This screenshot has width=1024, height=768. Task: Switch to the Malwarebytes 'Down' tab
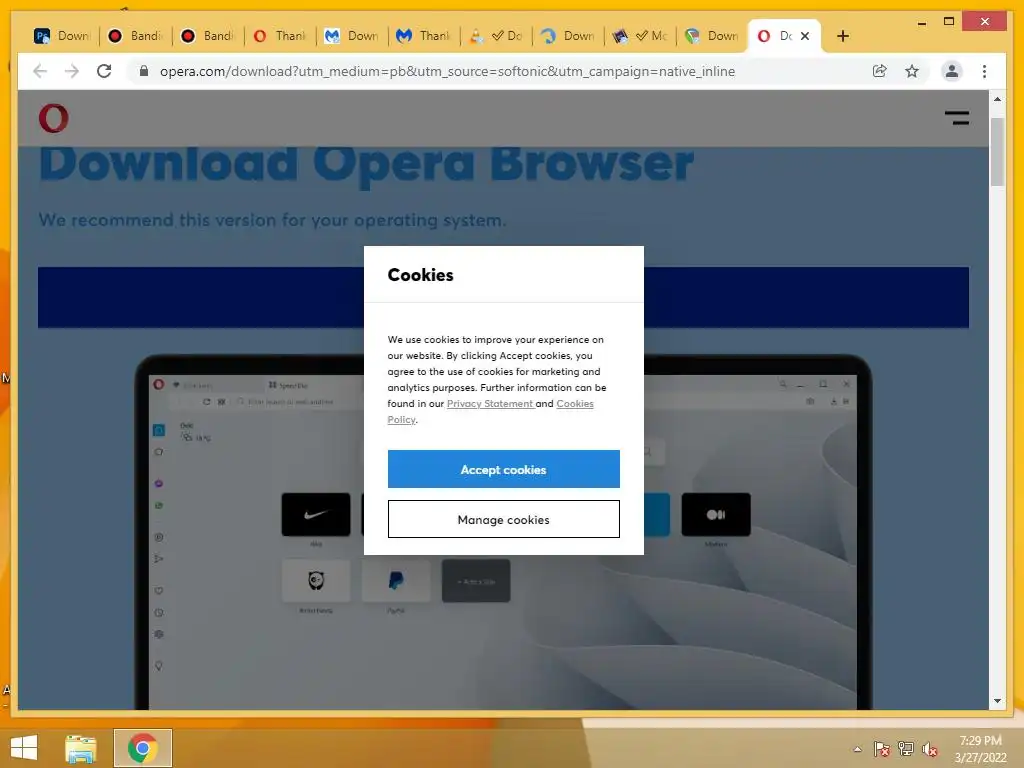point(352,36)
